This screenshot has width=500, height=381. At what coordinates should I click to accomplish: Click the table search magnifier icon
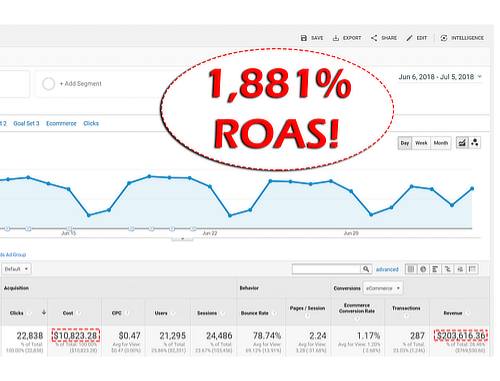pyautogui.click(x=366, y=269)
